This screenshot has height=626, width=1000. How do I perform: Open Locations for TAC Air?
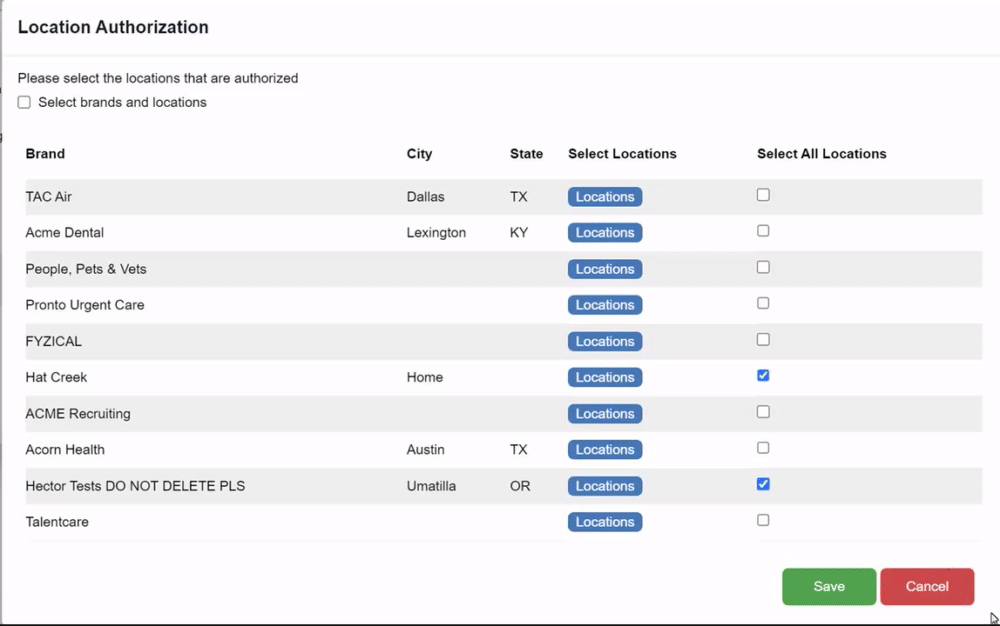click(604, 197)
